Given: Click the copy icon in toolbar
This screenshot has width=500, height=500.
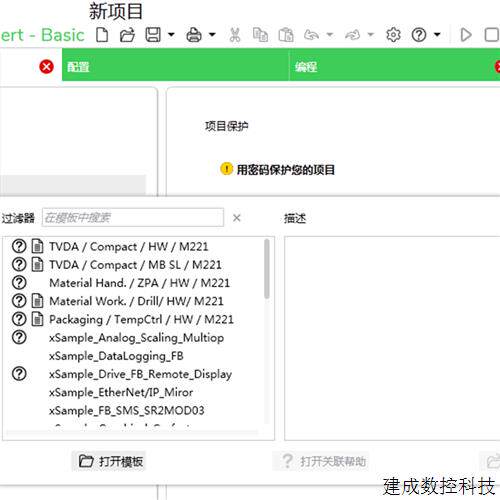Looking at the screenshot, I should click(260, 35).
